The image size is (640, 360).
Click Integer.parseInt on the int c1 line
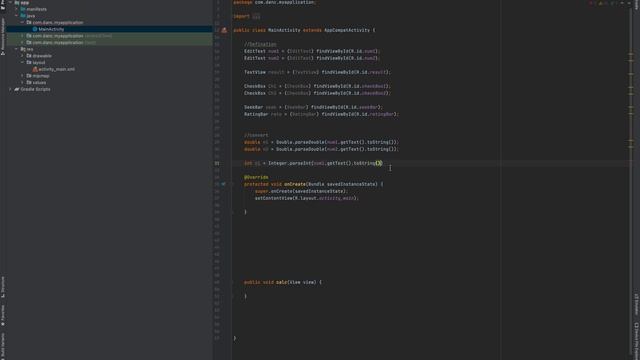tap(289, 163)
